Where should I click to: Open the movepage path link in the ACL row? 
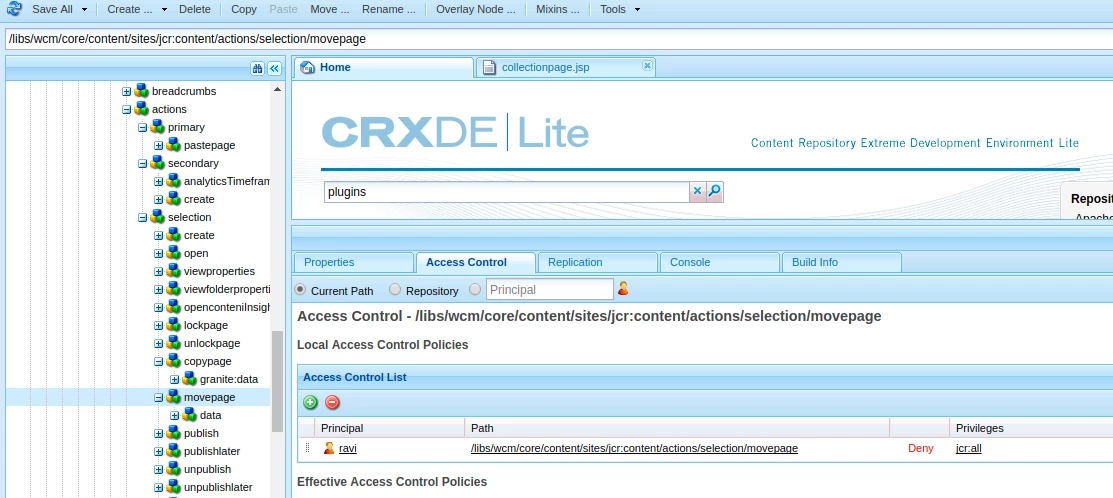coord(634,448)
